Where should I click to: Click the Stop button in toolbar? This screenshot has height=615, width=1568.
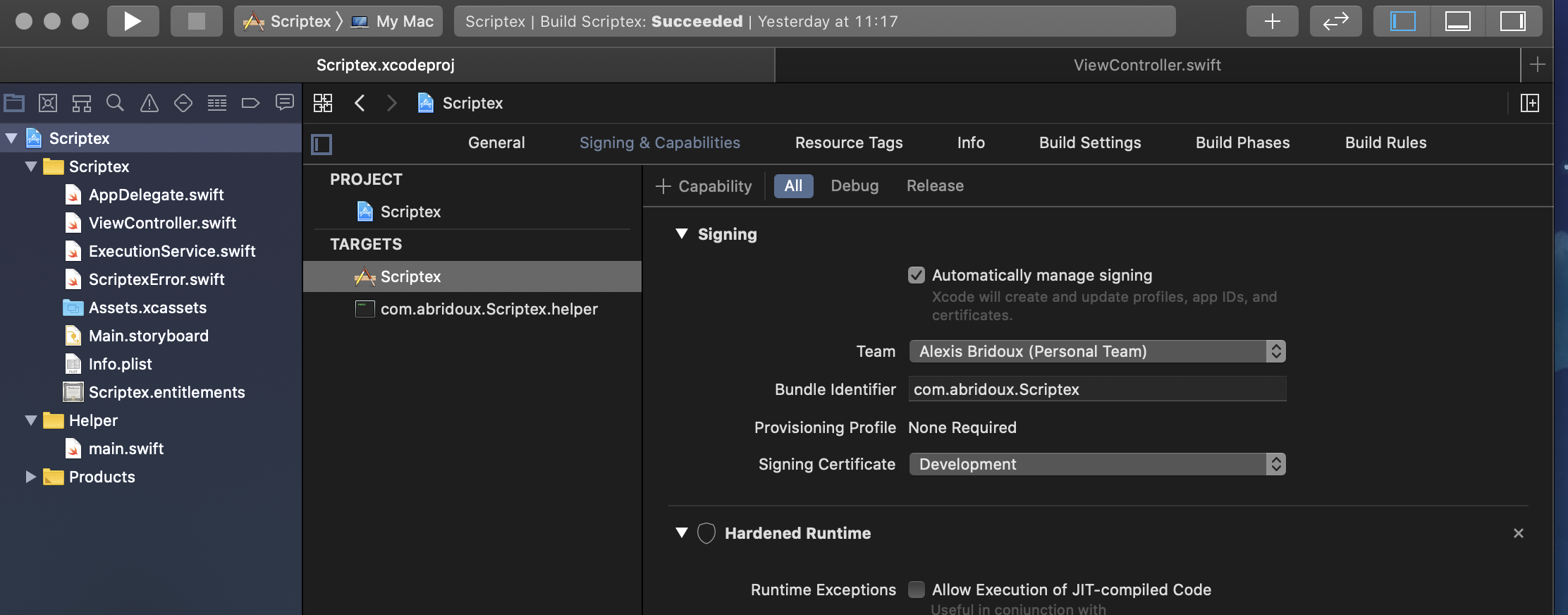(196, 21)
